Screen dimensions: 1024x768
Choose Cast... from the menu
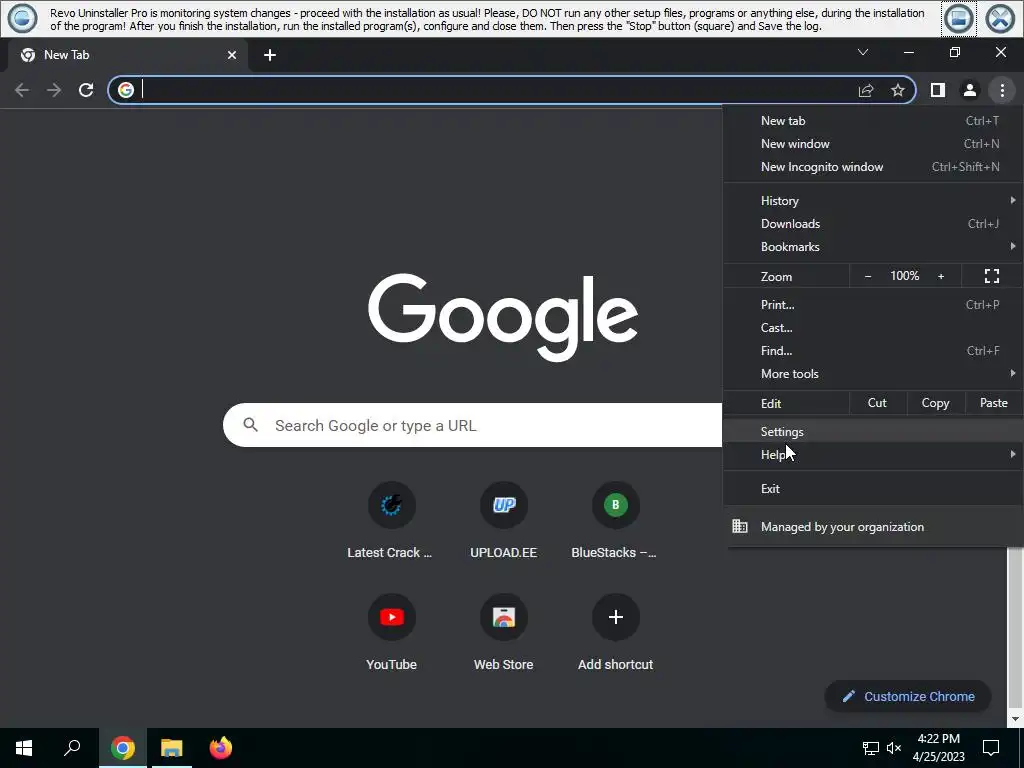(x=873, y=328)
